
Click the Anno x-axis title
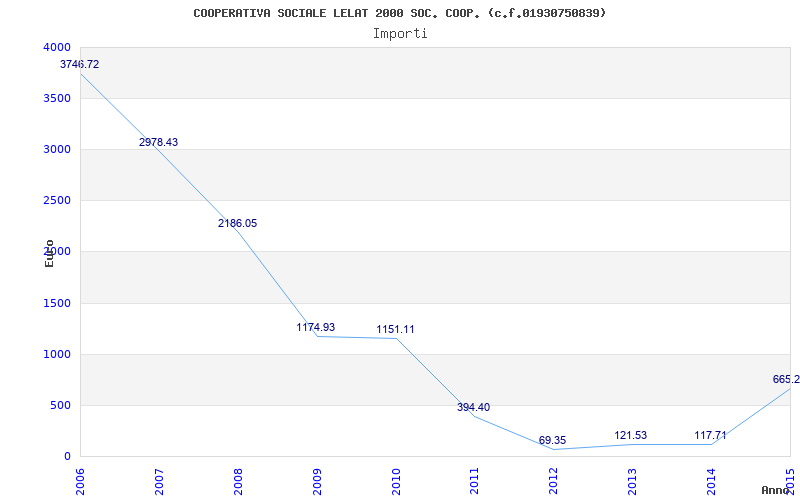point(774,490)
